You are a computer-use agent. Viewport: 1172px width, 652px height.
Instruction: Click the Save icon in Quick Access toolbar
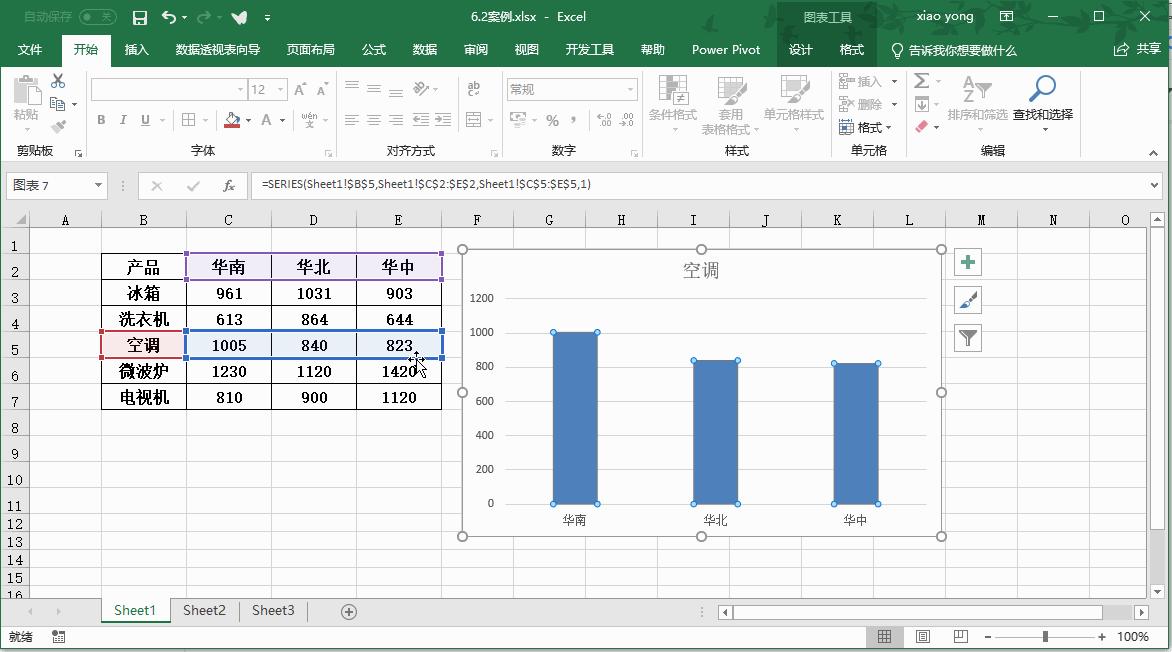pos(139,16)
